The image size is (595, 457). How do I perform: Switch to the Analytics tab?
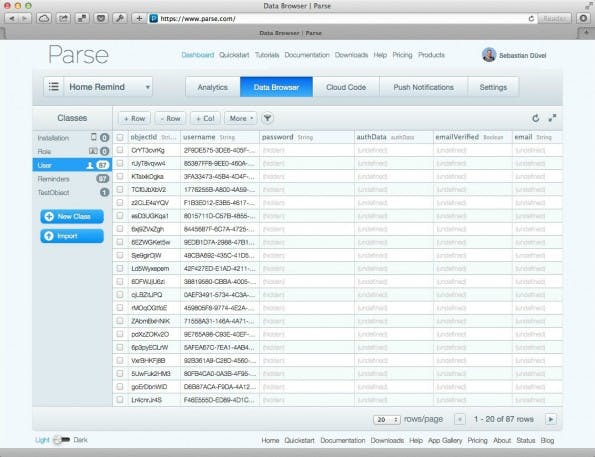coord(212,87)
